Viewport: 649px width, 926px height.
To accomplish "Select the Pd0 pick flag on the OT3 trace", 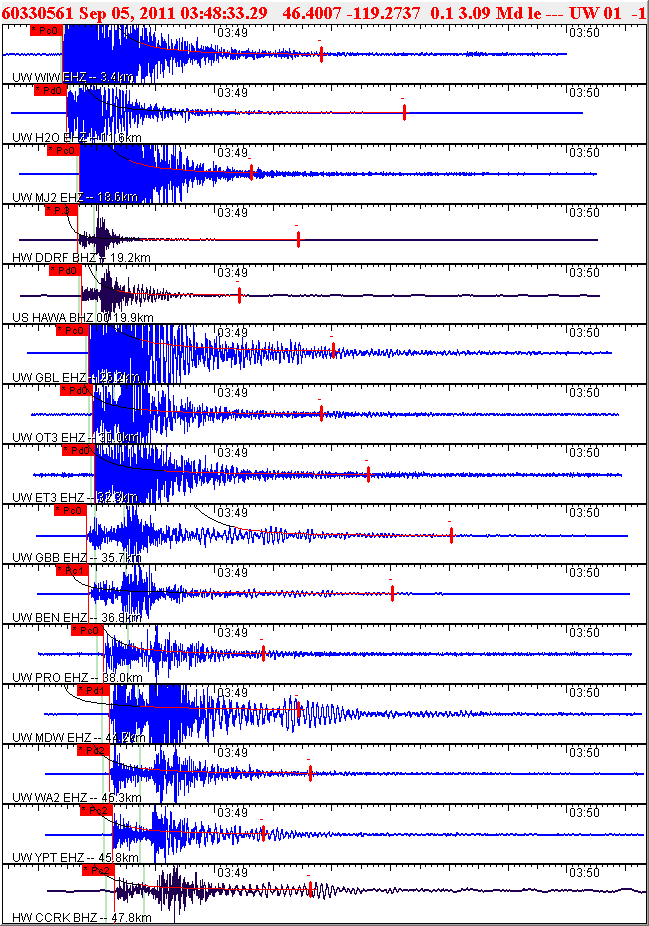I will pyautogui.click(x=75, y=390).
